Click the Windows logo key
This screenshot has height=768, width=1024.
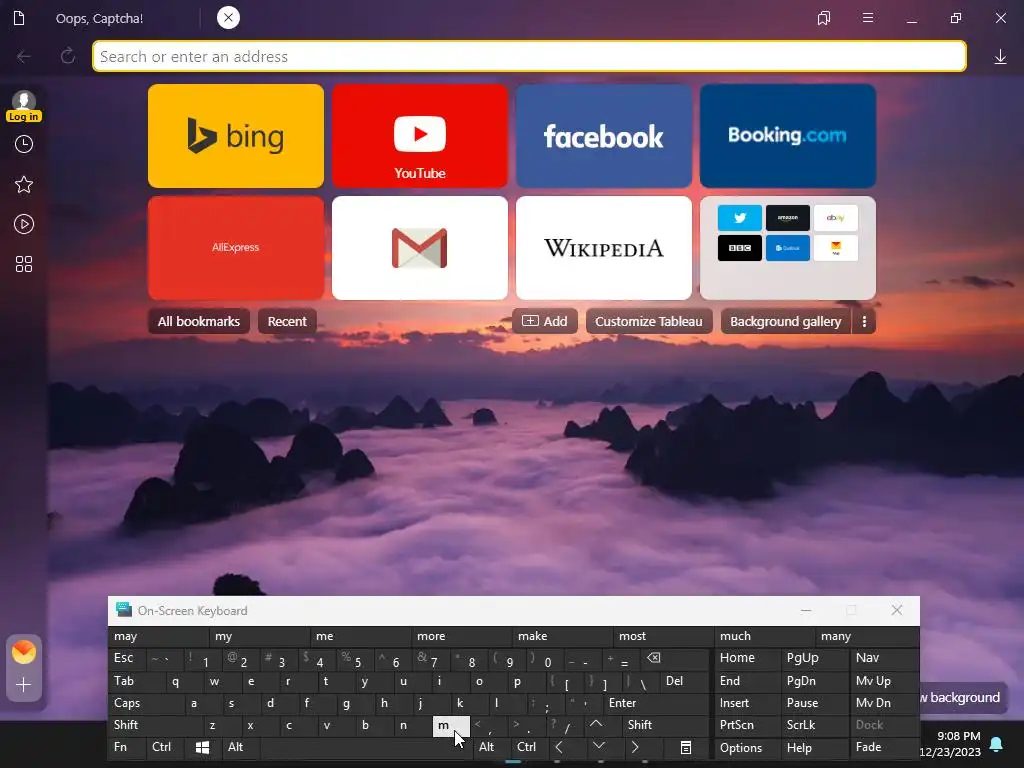point(202,747)
